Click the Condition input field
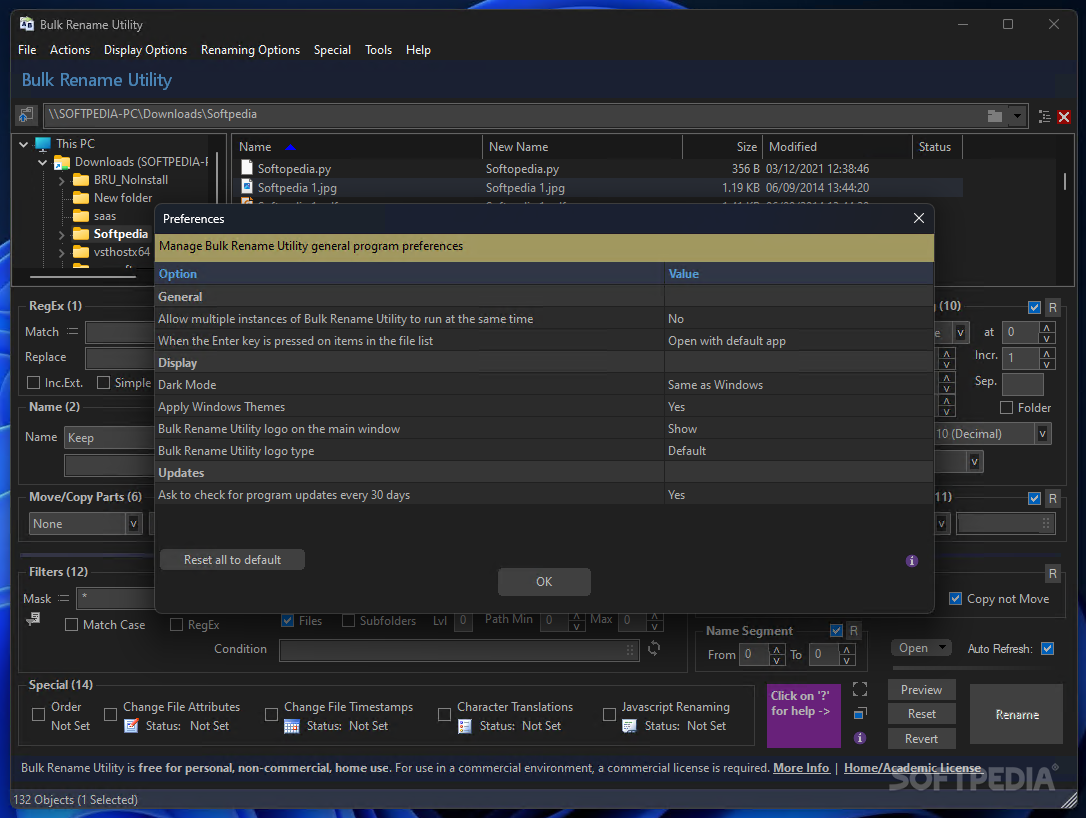1086x818 pixels. tap(459, 650)
